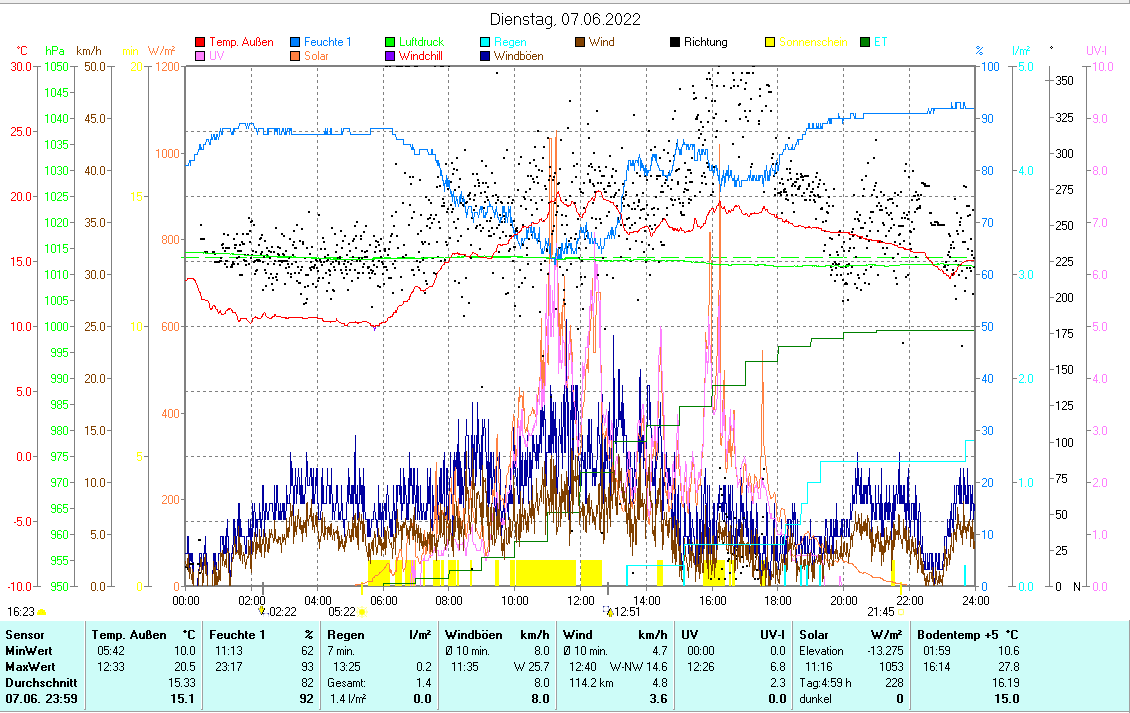Click the Sensor header in the data table
The width and height of the screenshot is (1130, 713).
pyautogui.click(x=25, y=634)
